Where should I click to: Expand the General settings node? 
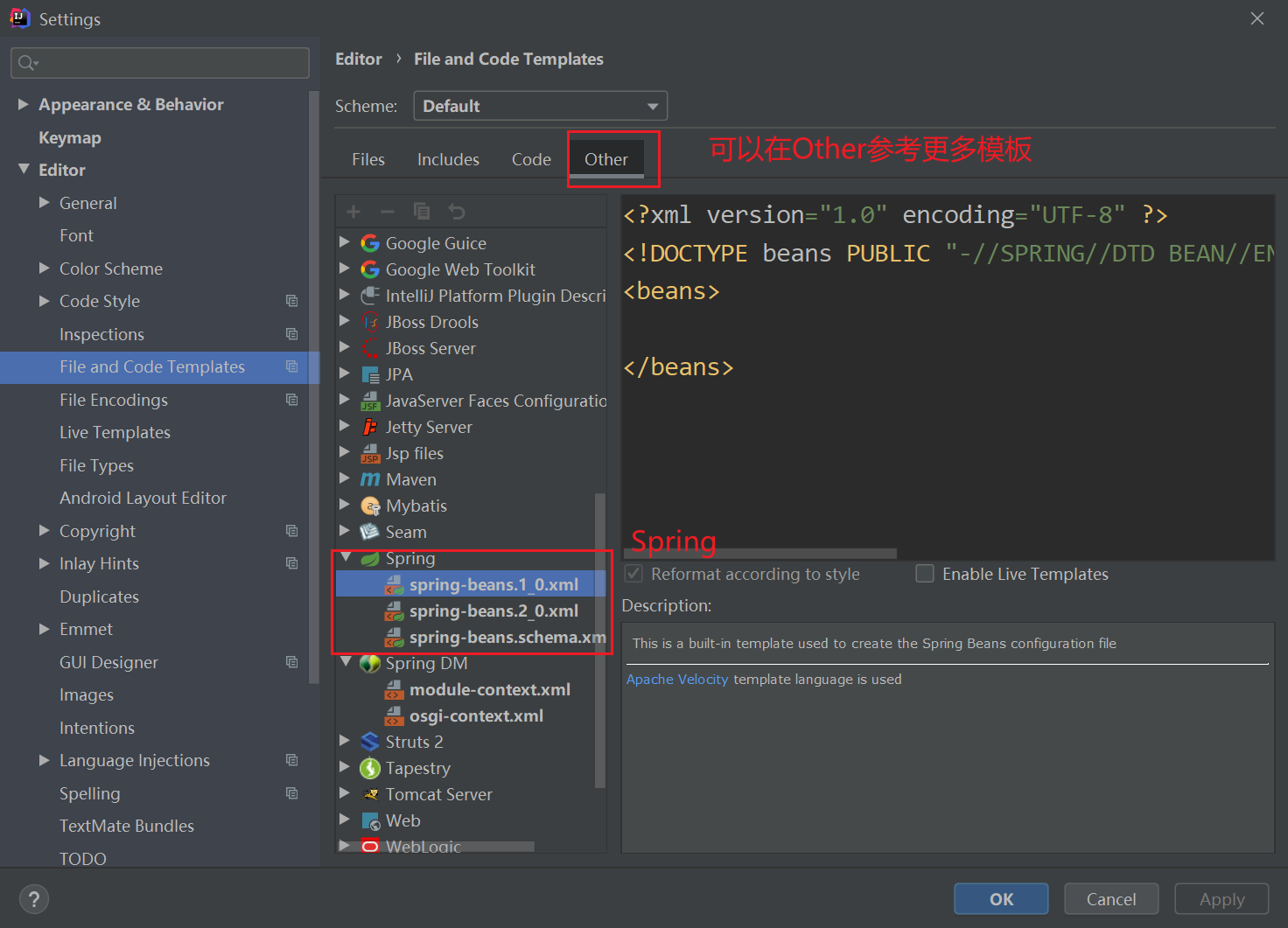(45, 202)
